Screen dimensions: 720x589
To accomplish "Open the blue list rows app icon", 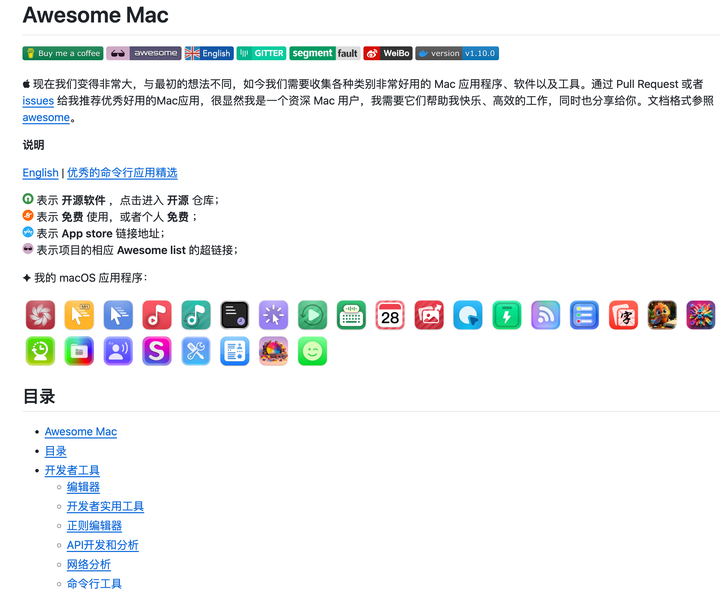I will click(x=585, y=315).
